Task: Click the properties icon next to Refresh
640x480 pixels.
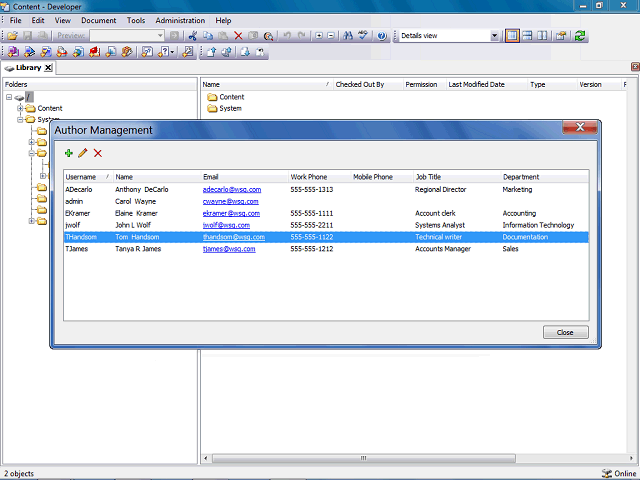Action: point(561,36)
